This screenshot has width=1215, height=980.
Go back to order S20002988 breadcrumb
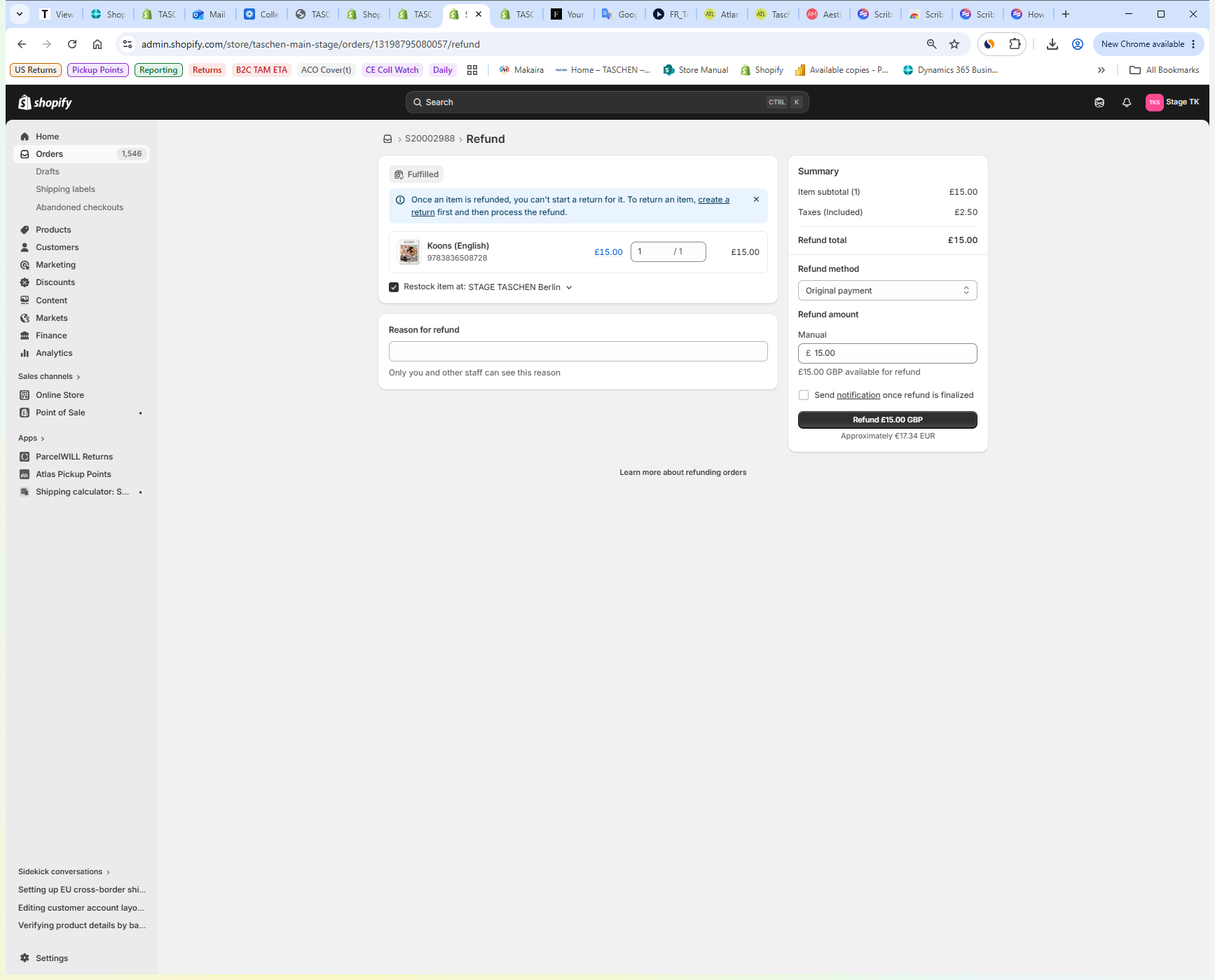point(430,139)
